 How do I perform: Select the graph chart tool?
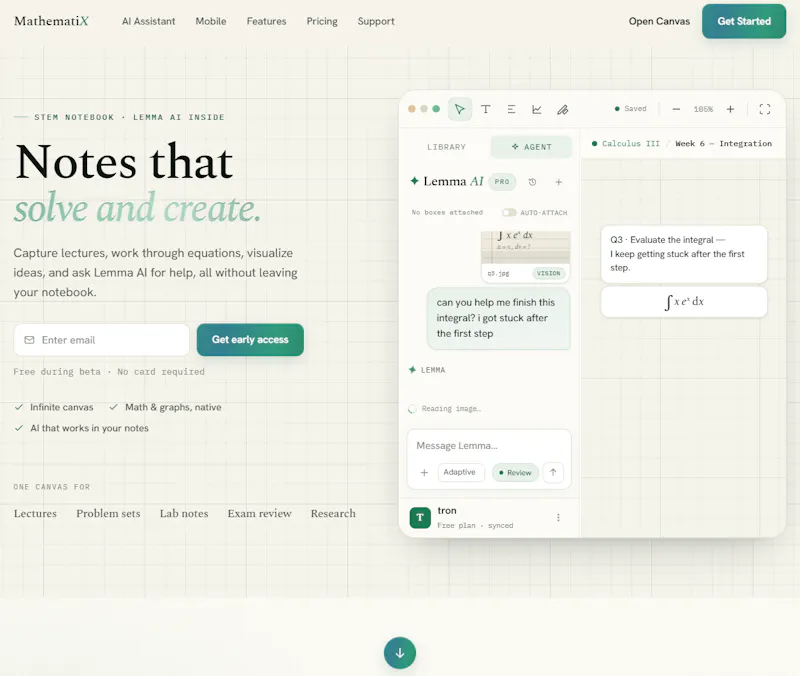tap(537, 109)
